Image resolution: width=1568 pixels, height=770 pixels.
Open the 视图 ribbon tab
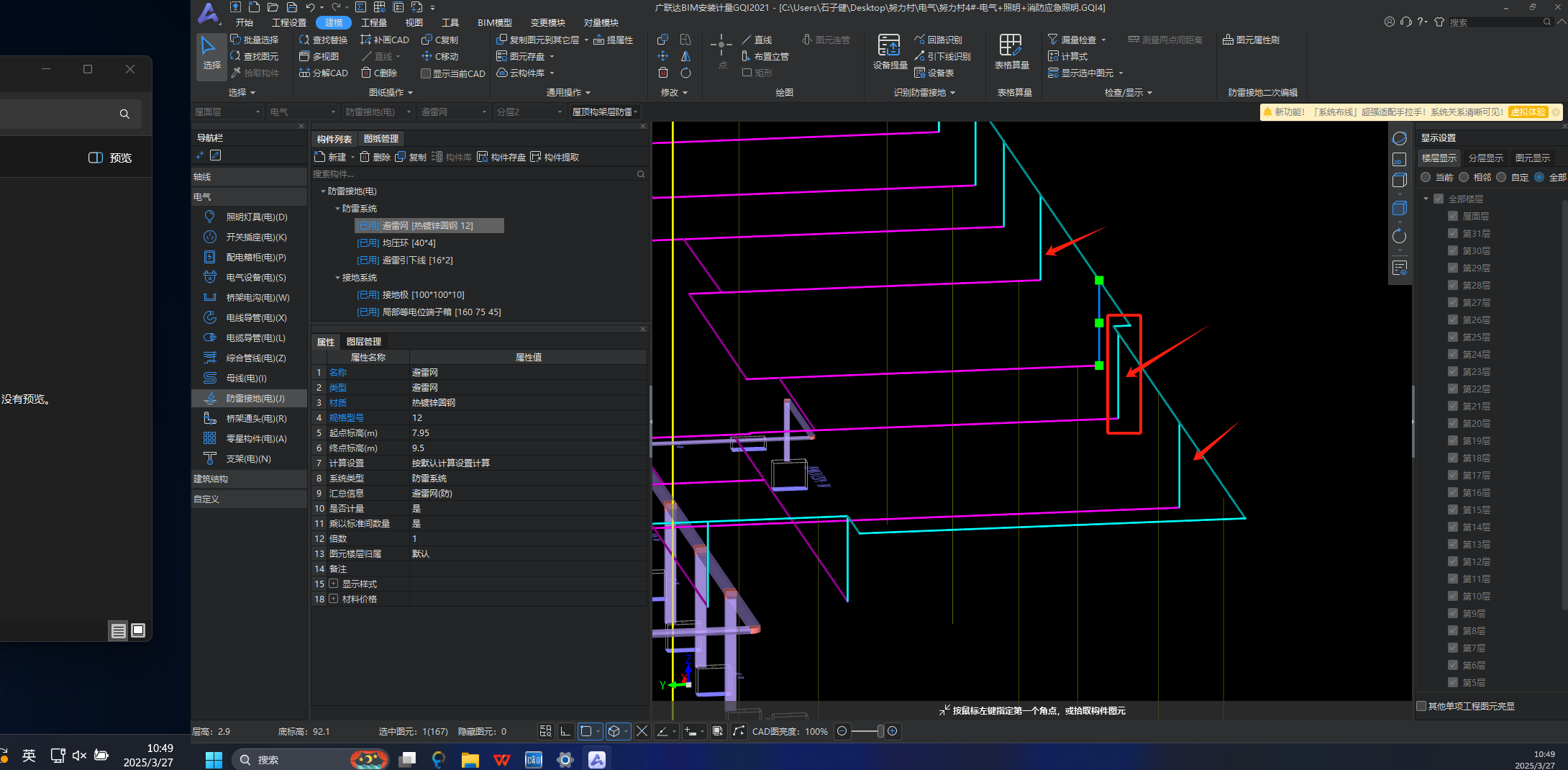pyautogui.click(x=414, y=22)
